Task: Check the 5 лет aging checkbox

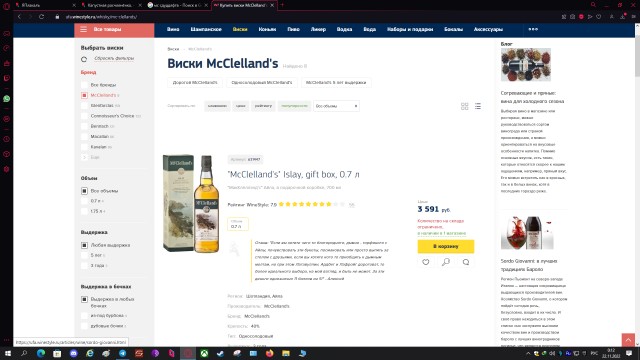Action: tap(84, 255)
